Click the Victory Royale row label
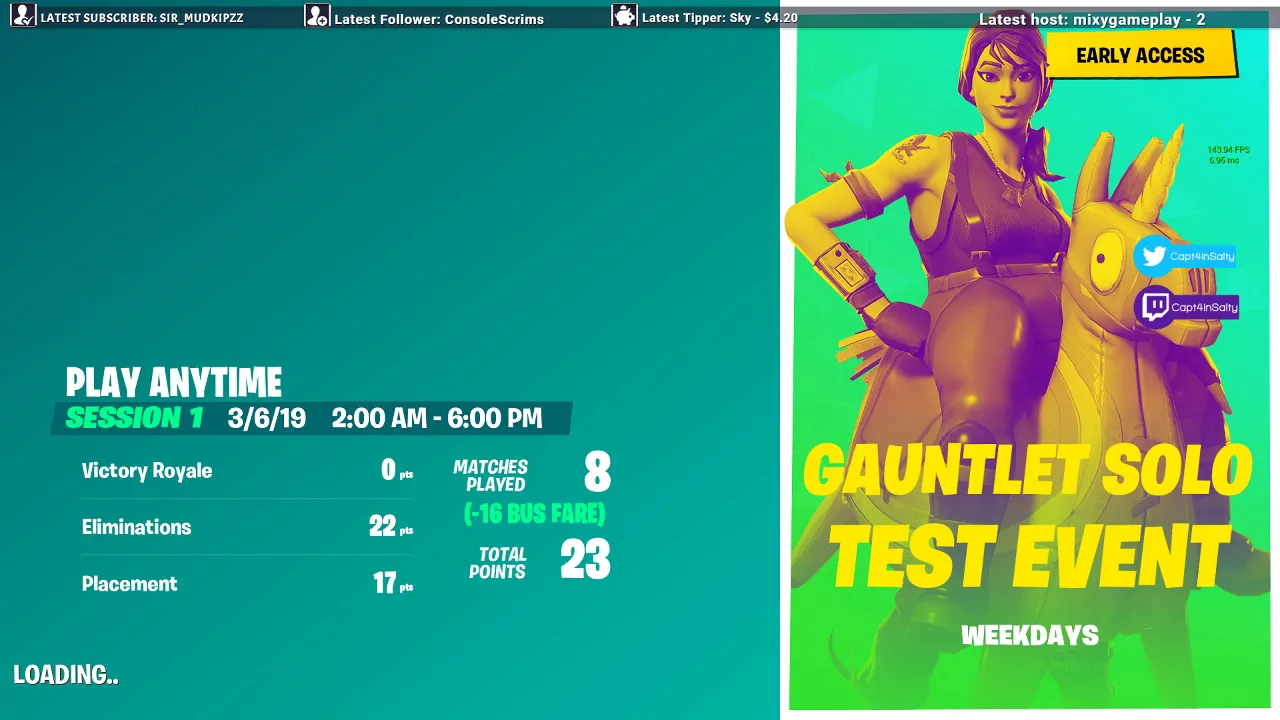 [x=147, y=471]
